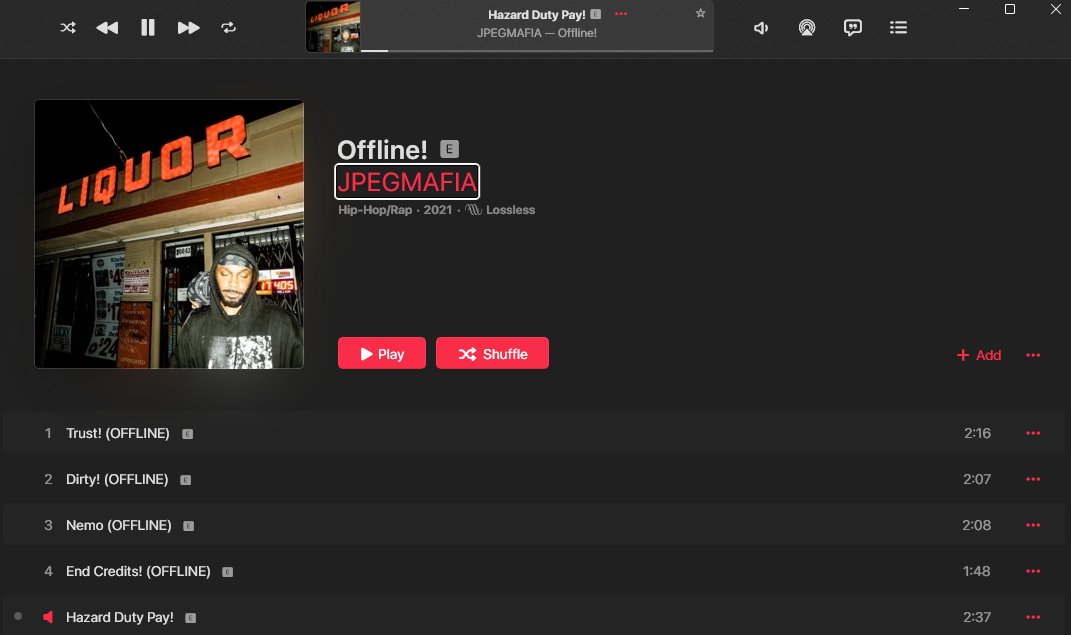
Task: Click the playing speaker icon beside Hazard Duty Pay!
Action: pos(48,617)
